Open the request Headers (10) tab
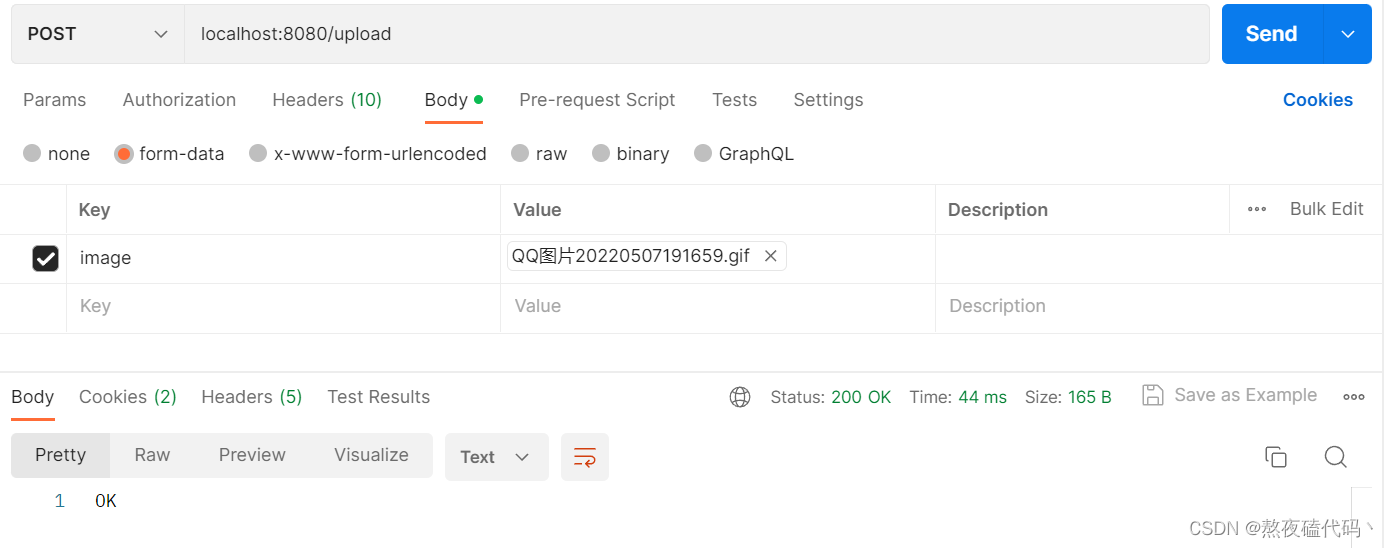This screenshot has width=1388, height=548. click(x=327, y=100)
